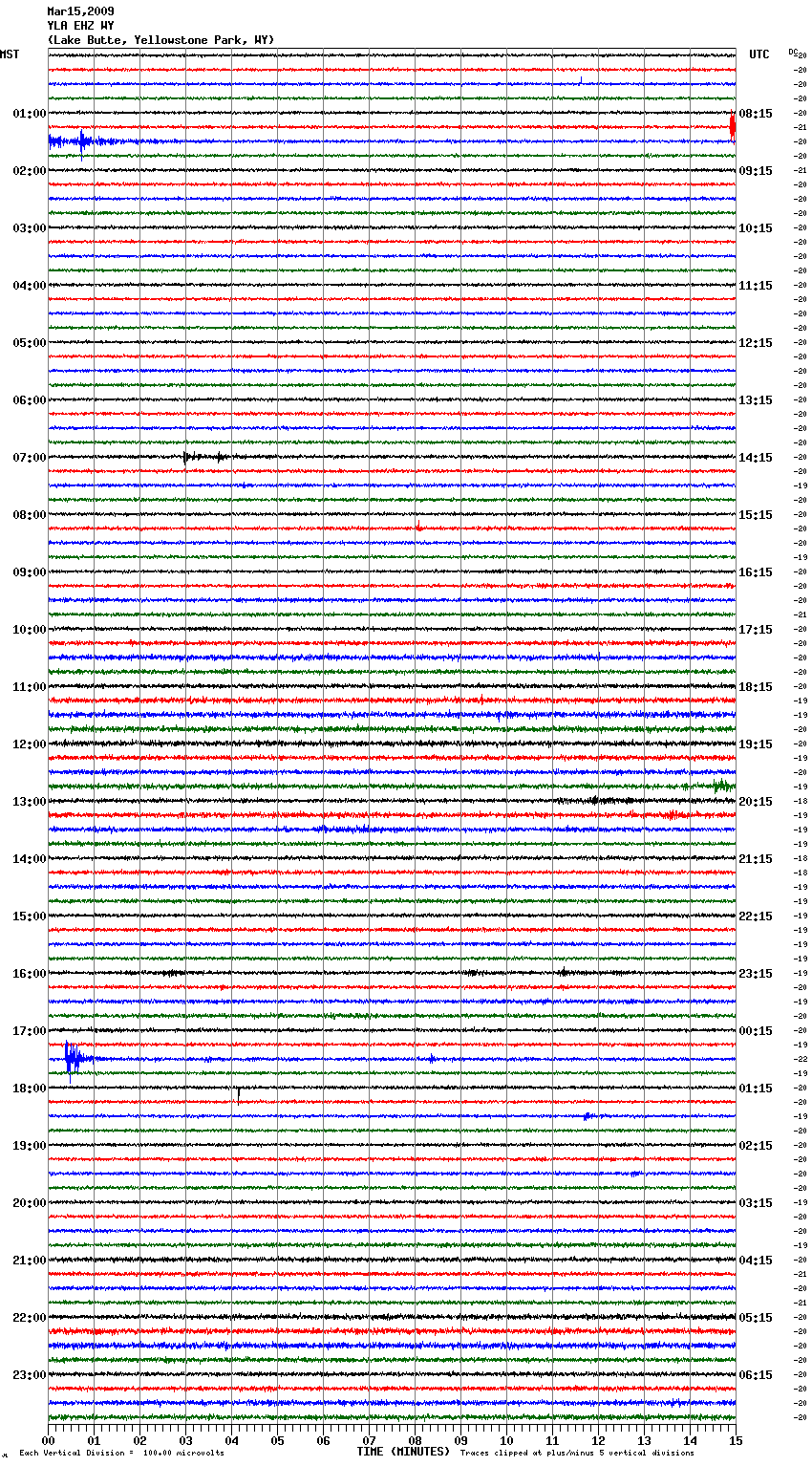Click the "UTC" timezone header
The image size is (812, 1466).
tap(759, 54)
